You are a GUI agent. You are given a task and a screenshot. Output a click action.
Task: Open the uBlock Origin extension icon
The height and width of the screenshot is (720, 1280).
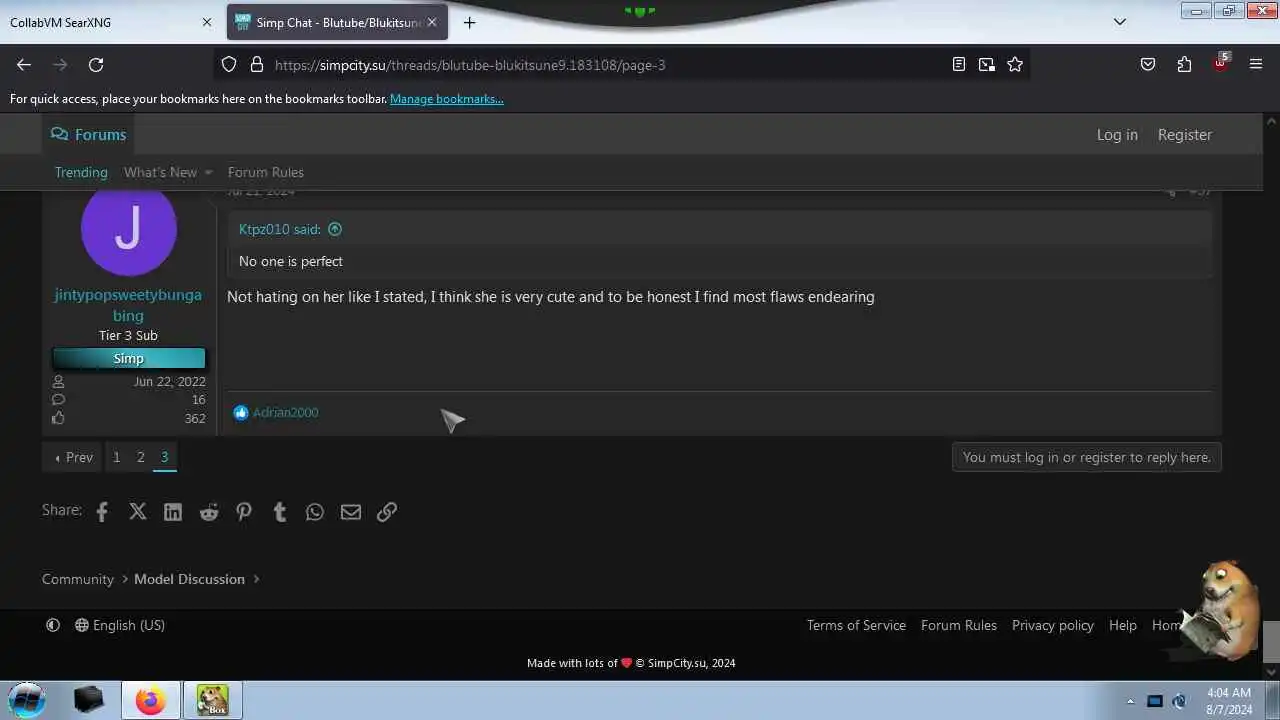click(1221, 63)
